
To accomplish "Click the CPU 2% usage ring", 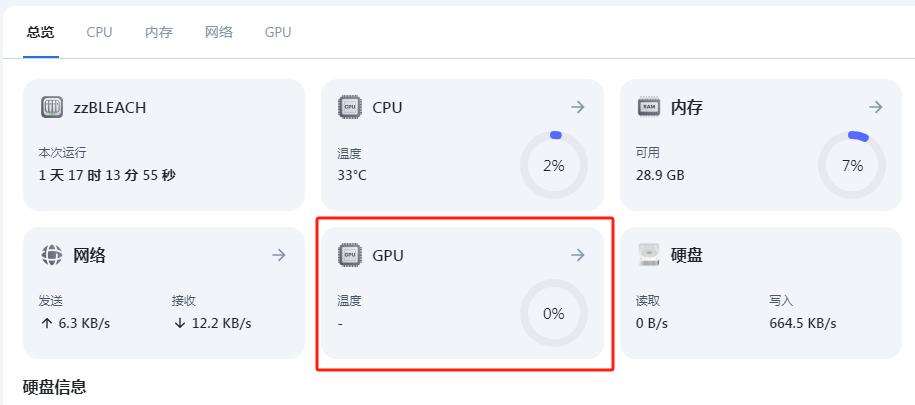I will [553, 166].
